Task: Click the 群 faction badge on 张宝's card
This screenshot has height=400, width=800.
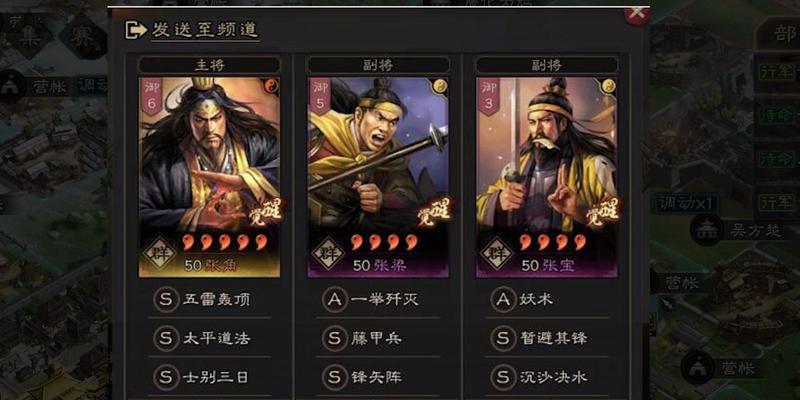Action: (x=496, y=253)
